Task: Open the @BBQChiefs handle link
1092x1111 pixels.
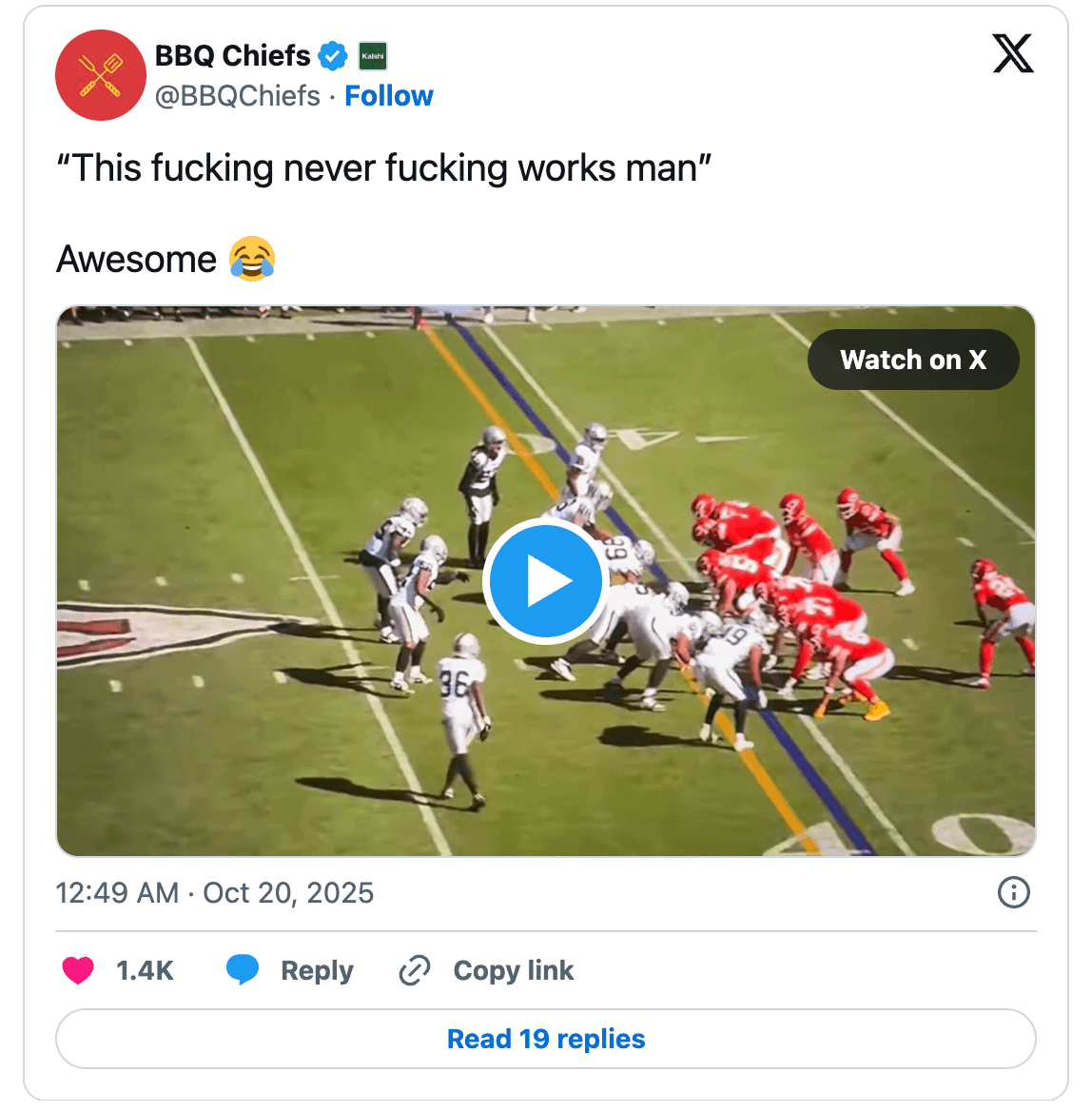Action: pyautogui.click(x=238, y=96)
